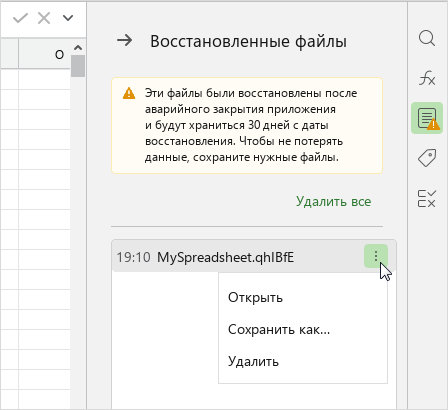
Task: Click the 19:10 timestamp text
Action: click(133, 257)
